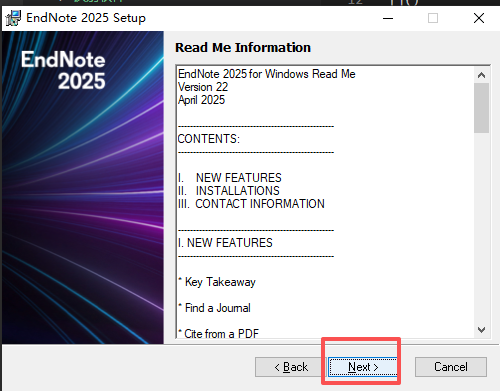
Task: Close the EndNote 2025 Setup window
Action: click(479, 18)
